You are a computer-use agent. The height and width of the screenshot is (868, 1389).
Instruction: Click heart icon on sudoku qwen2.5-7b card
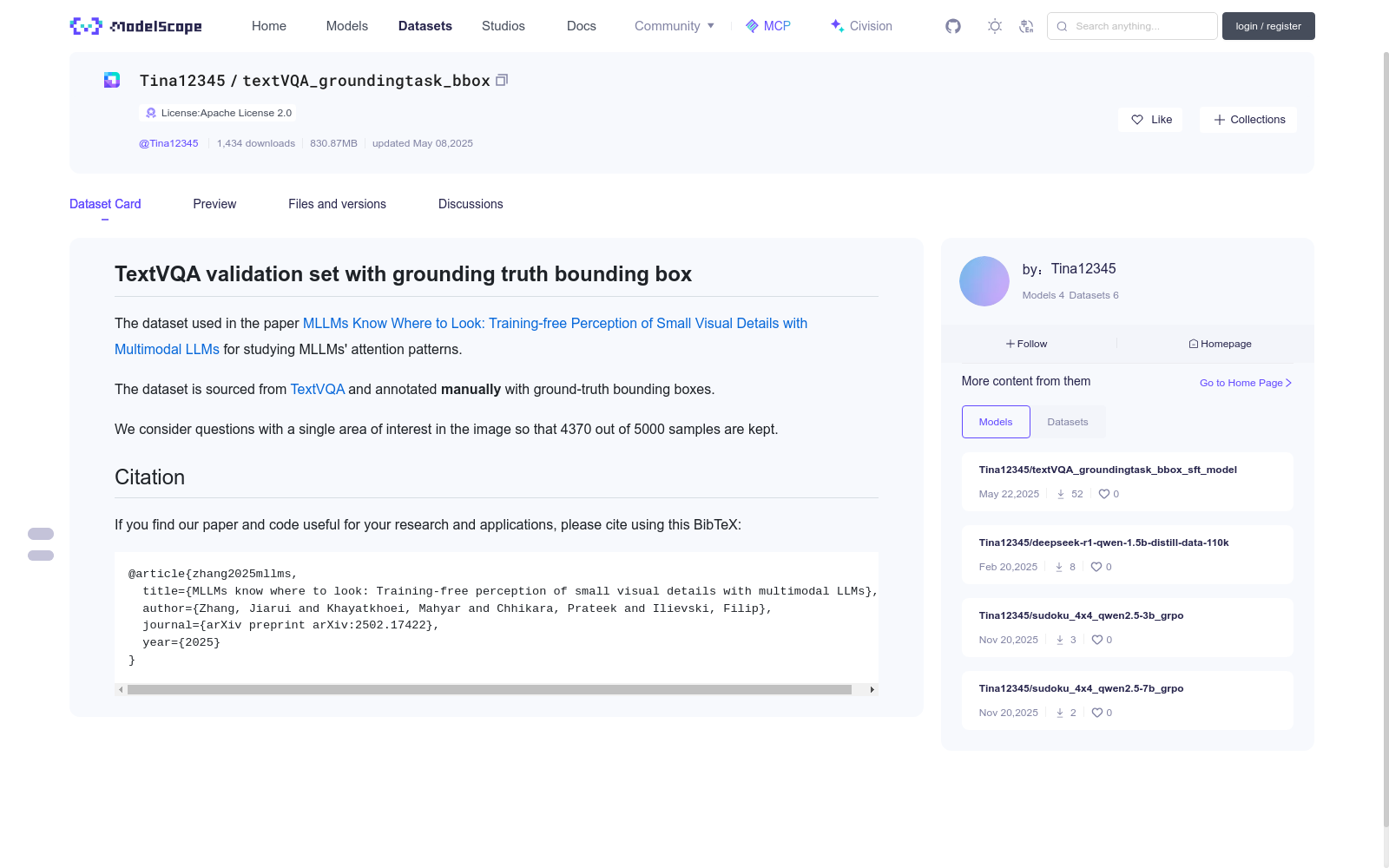click(1097, 713)
